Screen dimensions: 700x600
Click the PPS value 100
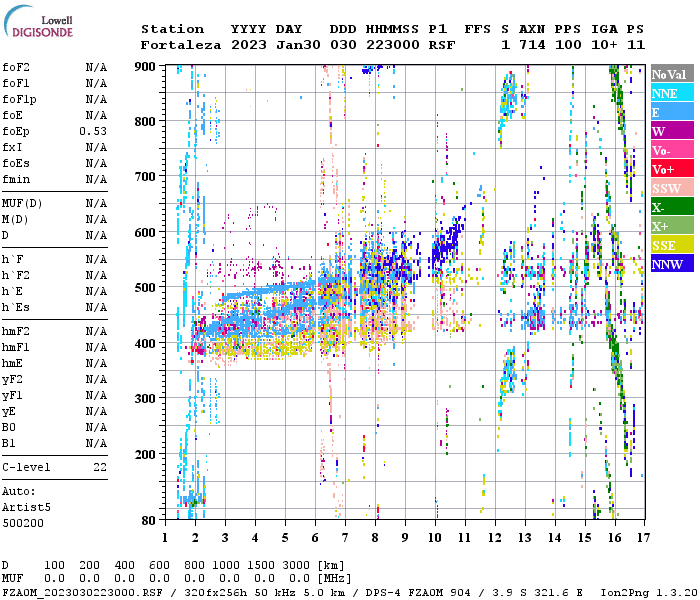click(568, 45)
